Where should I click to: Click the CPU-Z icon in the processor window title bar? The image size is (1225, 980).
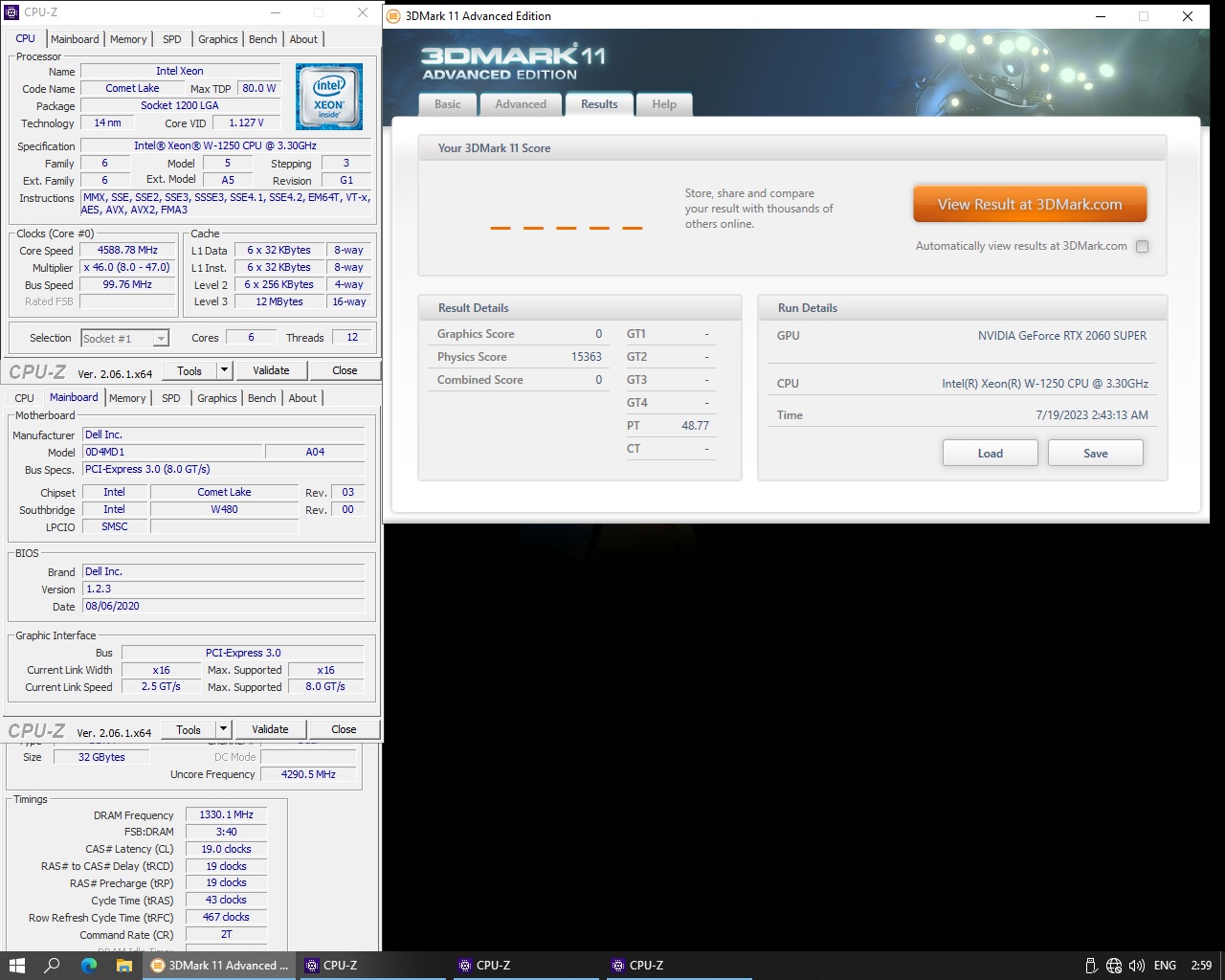point(12,12)
